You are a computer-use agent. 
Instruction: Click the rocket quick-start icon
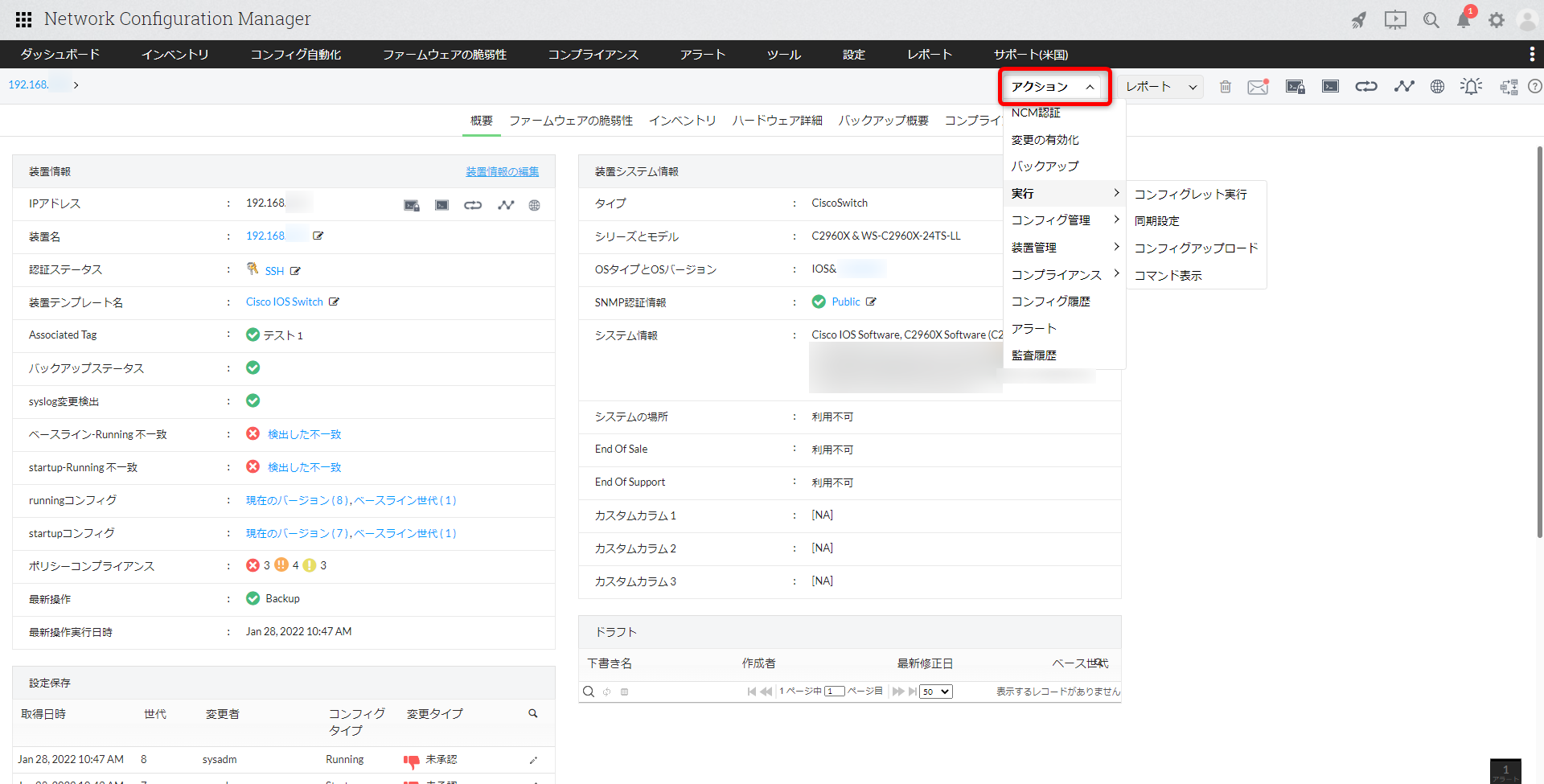point(1358,20)
